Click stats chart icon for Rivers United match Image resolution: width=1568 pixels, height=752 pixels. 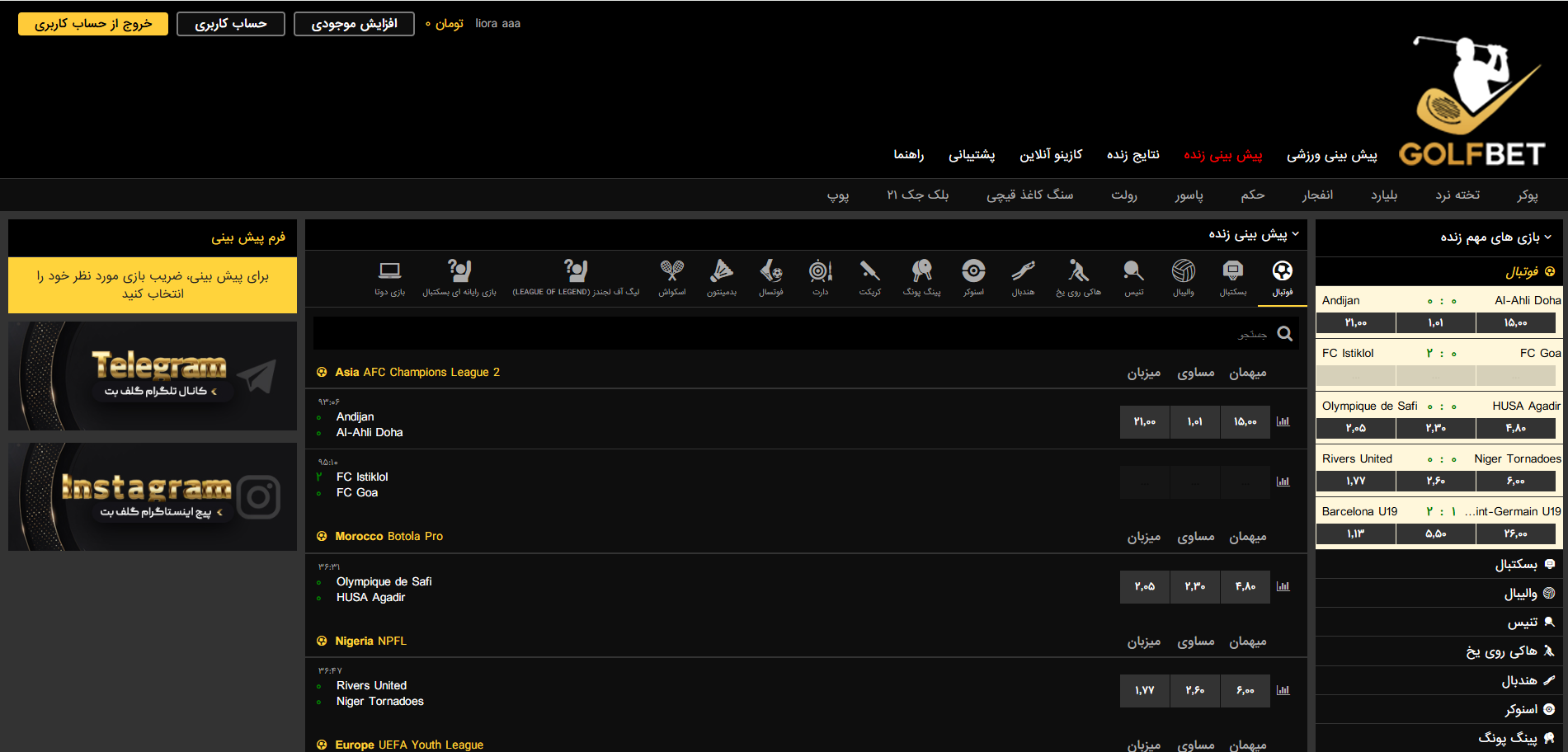tap(1283, 690)
